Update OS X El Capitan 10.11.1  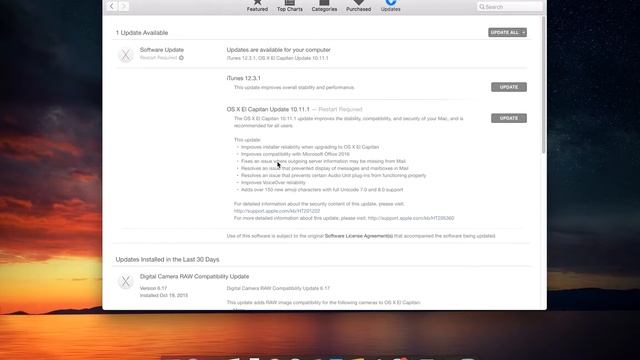pyautogui.click(x=509, y=118)
